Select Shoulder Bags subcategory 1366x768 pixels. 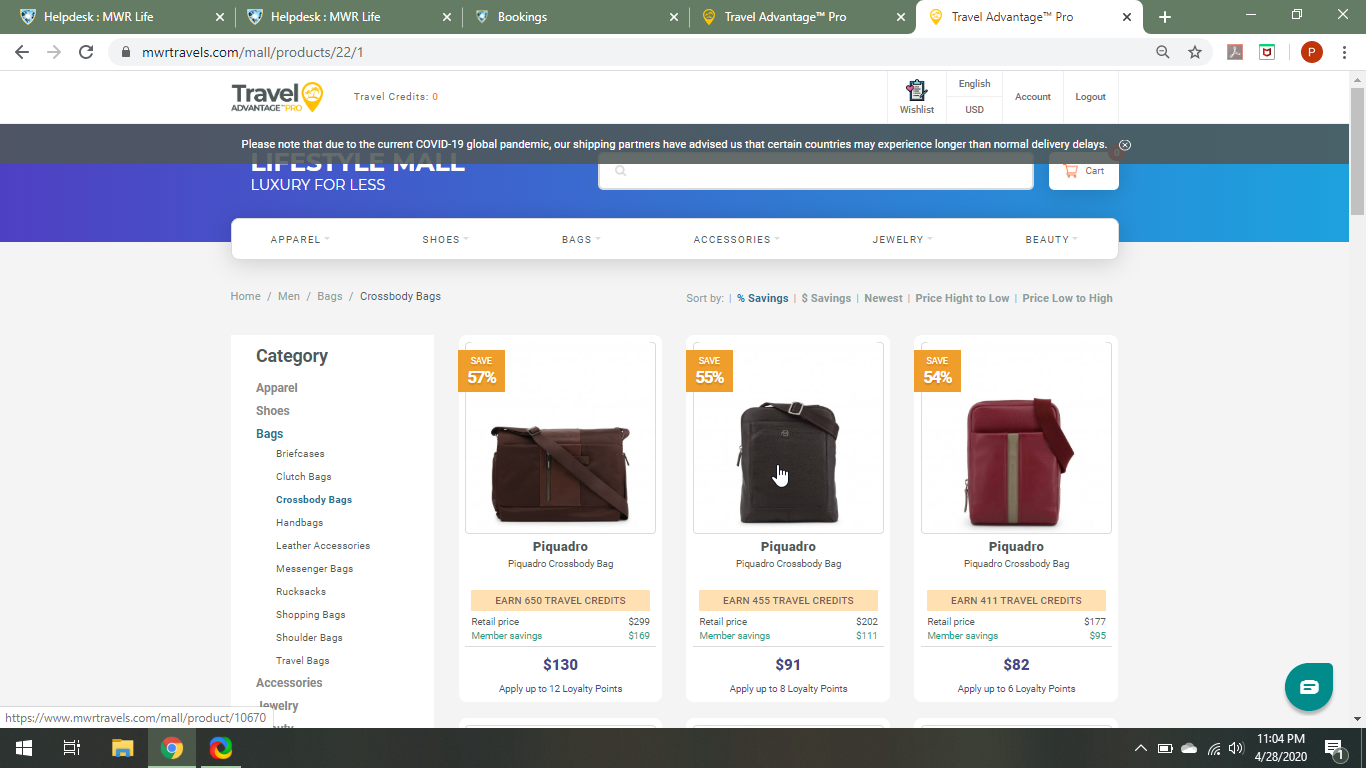tap(309, 638)
